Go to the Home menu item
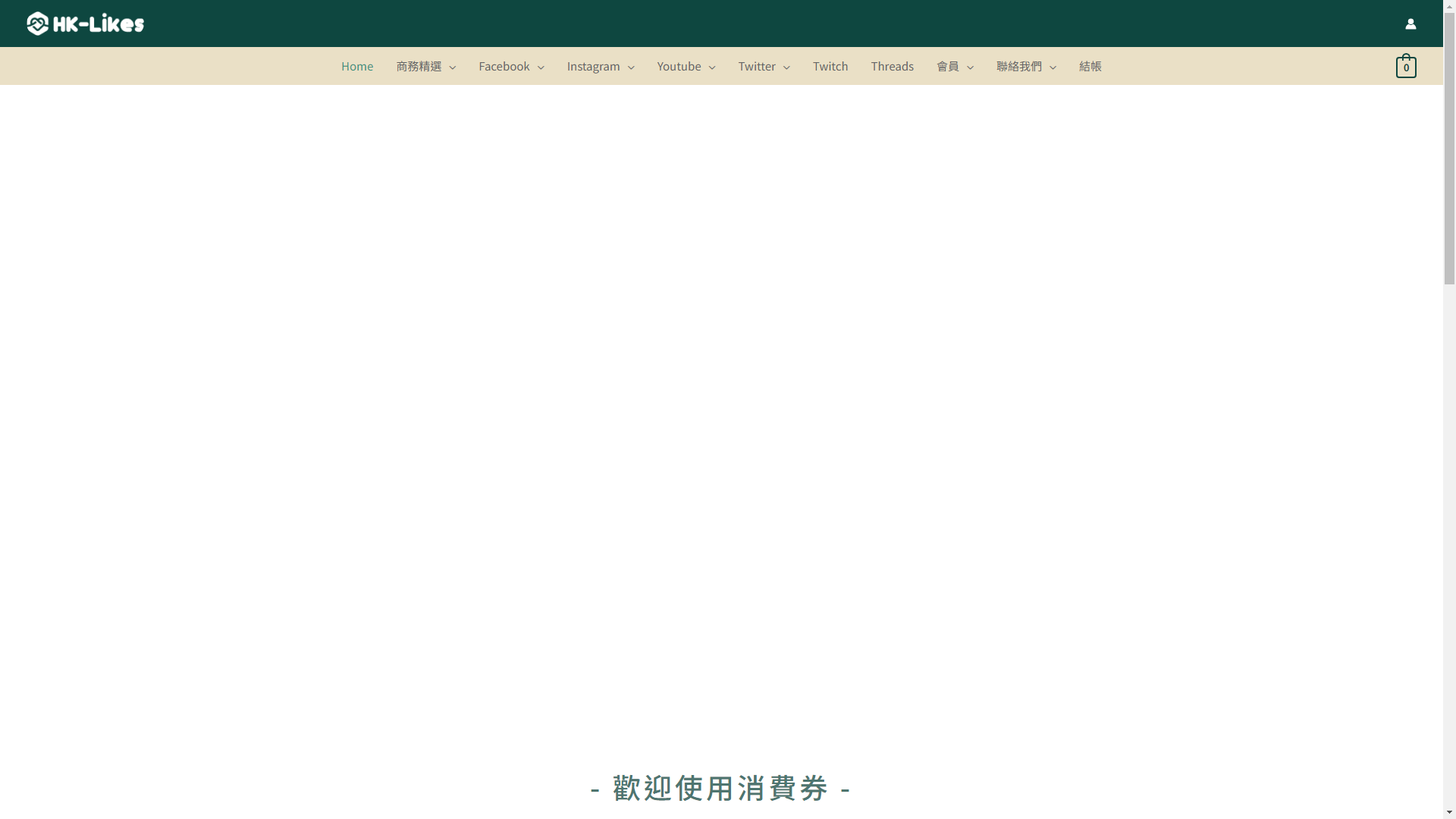The width and height of the screenshot is (1456, 819). coord(356,67)
